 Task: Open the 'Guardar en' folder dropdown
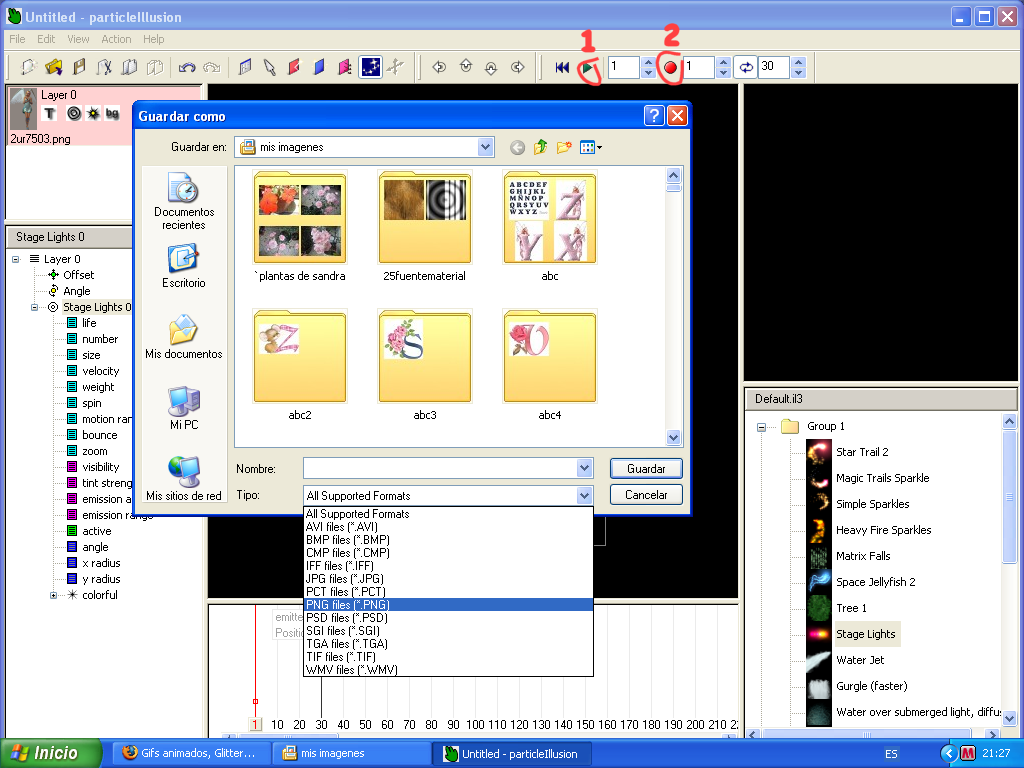[485, 147]
